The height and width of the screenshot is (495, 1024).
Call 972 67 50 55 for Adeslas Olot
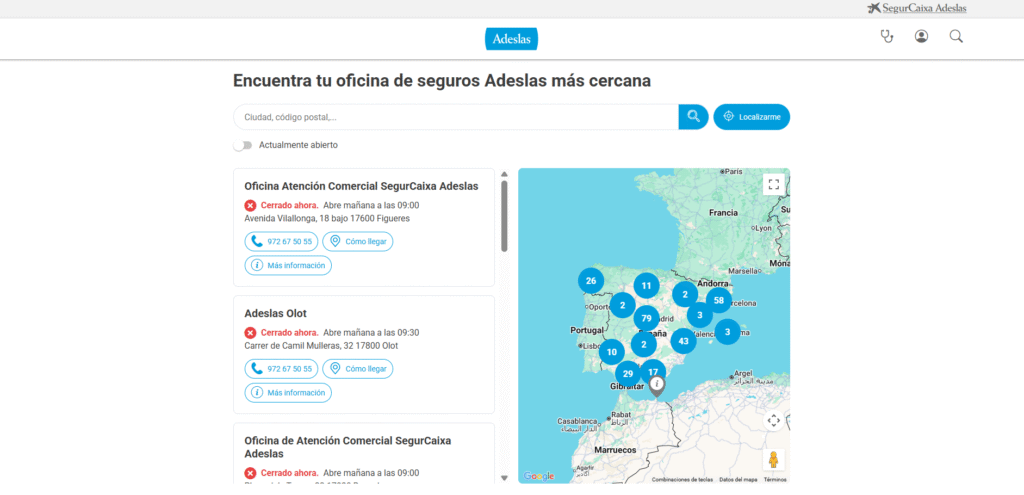[281, 369]
